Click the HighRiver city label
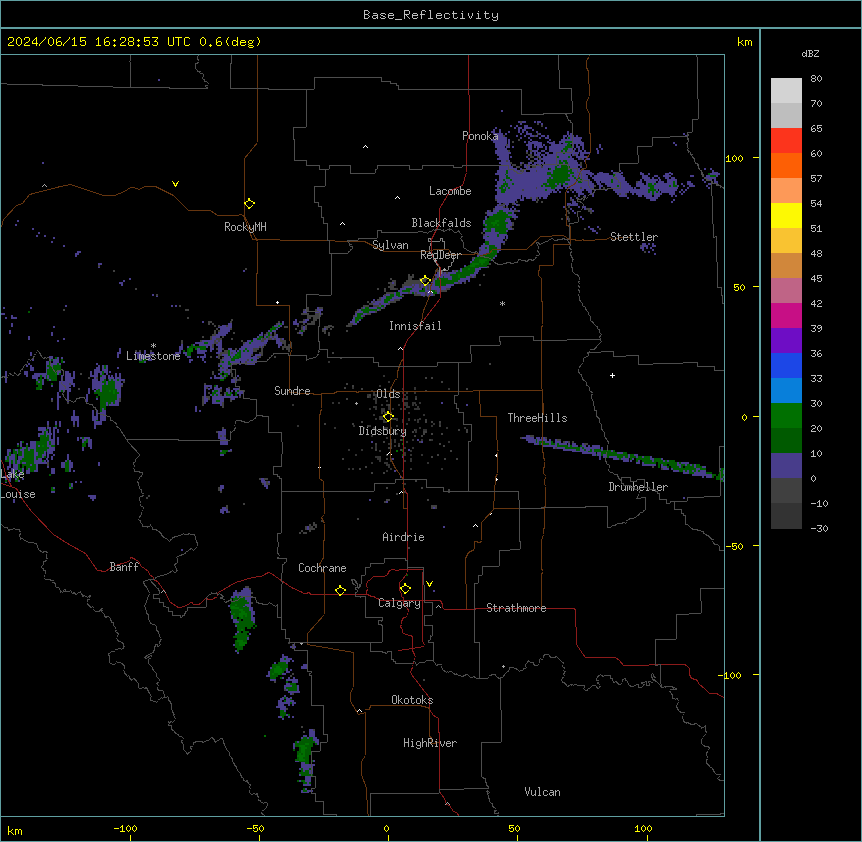 pos(430,743)
